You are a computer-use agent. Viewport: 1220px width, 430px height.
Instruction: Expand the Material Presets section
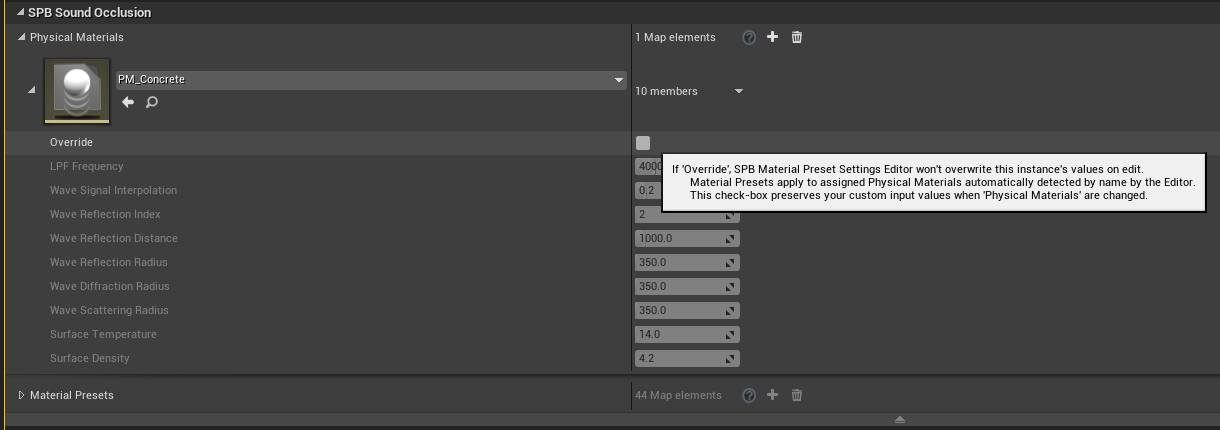(x=22, y=395)
